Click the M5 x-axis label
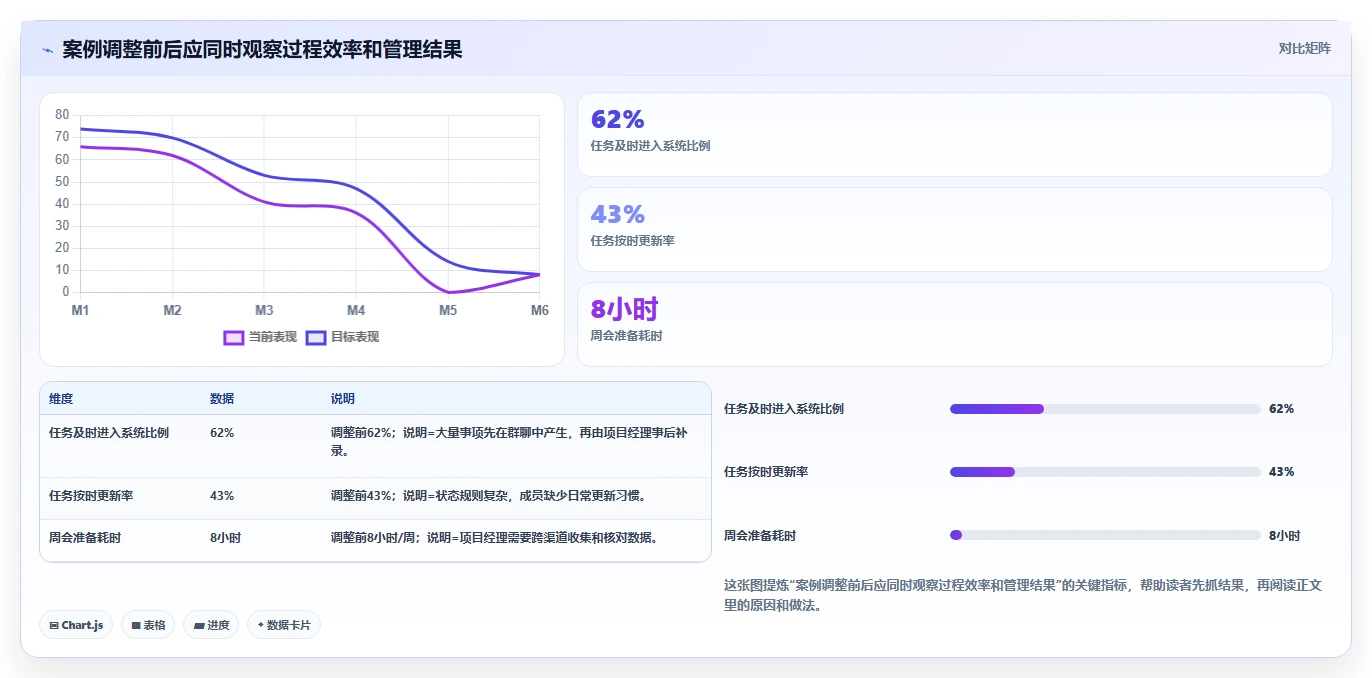Viewport: 1372px width, 678px height. [448, 311]
